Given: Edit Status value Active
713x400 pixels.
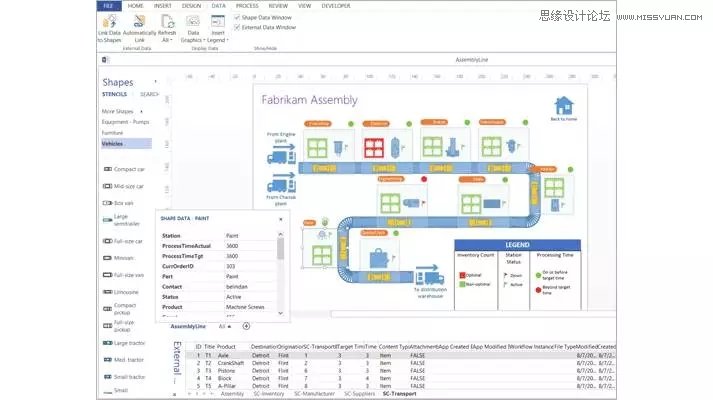Looking at the screenshot, I should [x=250, y=297].
